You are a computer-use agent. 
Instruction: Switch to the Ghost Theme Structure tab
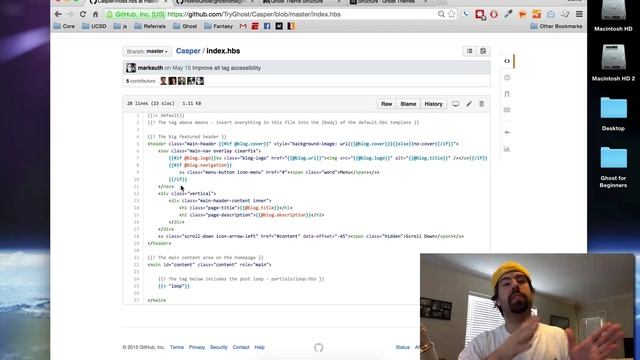[x=300, y=2]
